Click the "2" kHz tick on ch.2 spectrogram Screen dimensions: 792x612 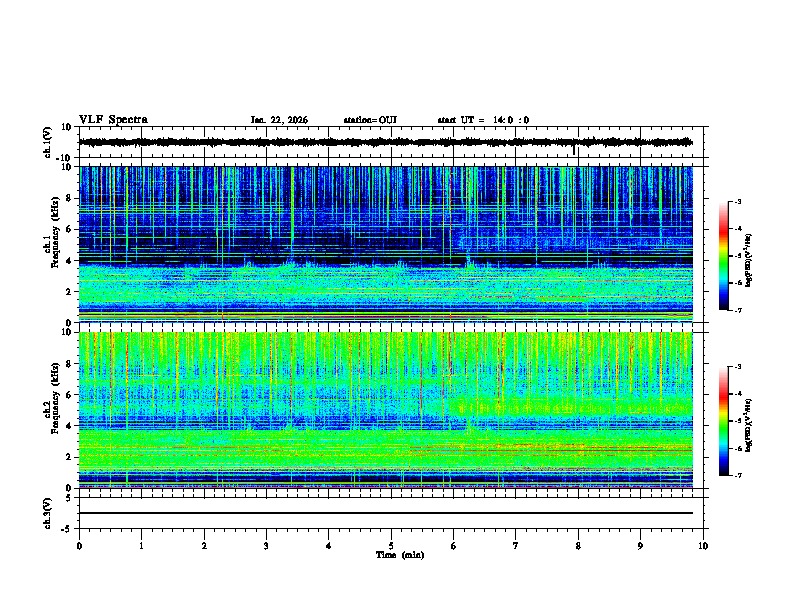click(x=69, y=457)
